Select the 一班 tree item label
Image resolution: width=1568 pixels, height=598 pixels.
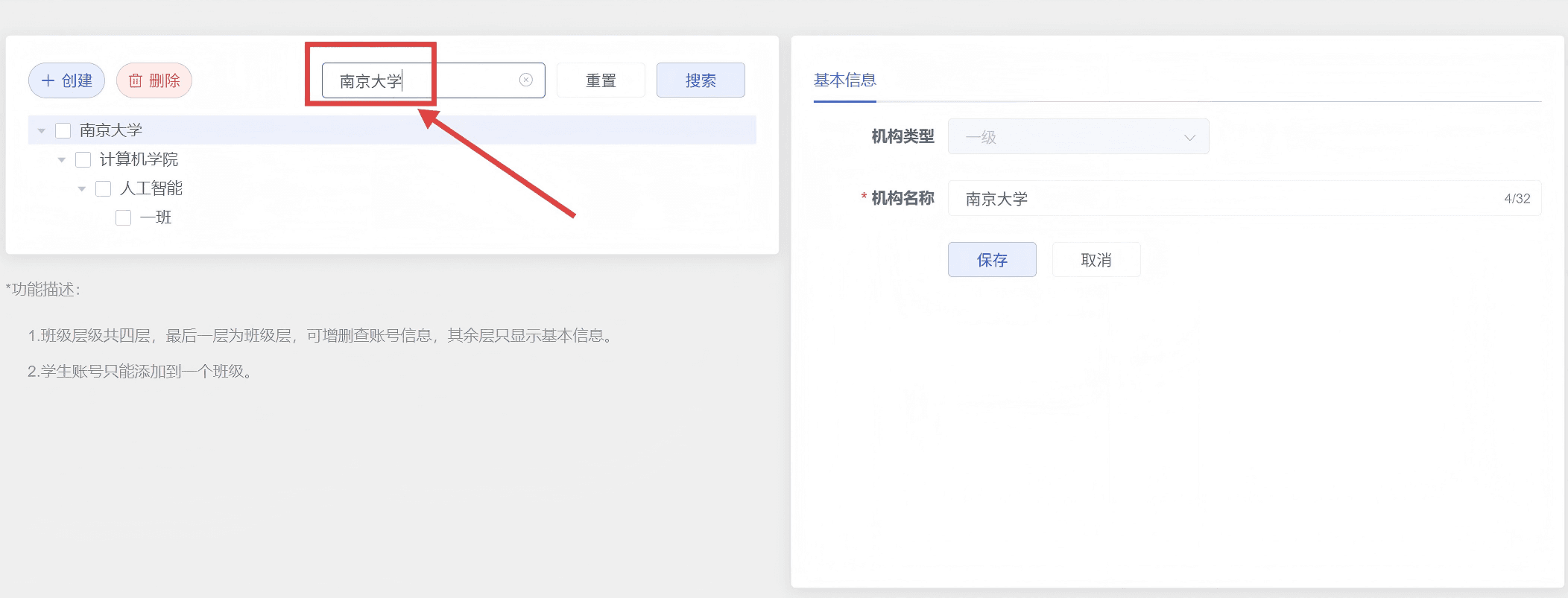(156, 218)
